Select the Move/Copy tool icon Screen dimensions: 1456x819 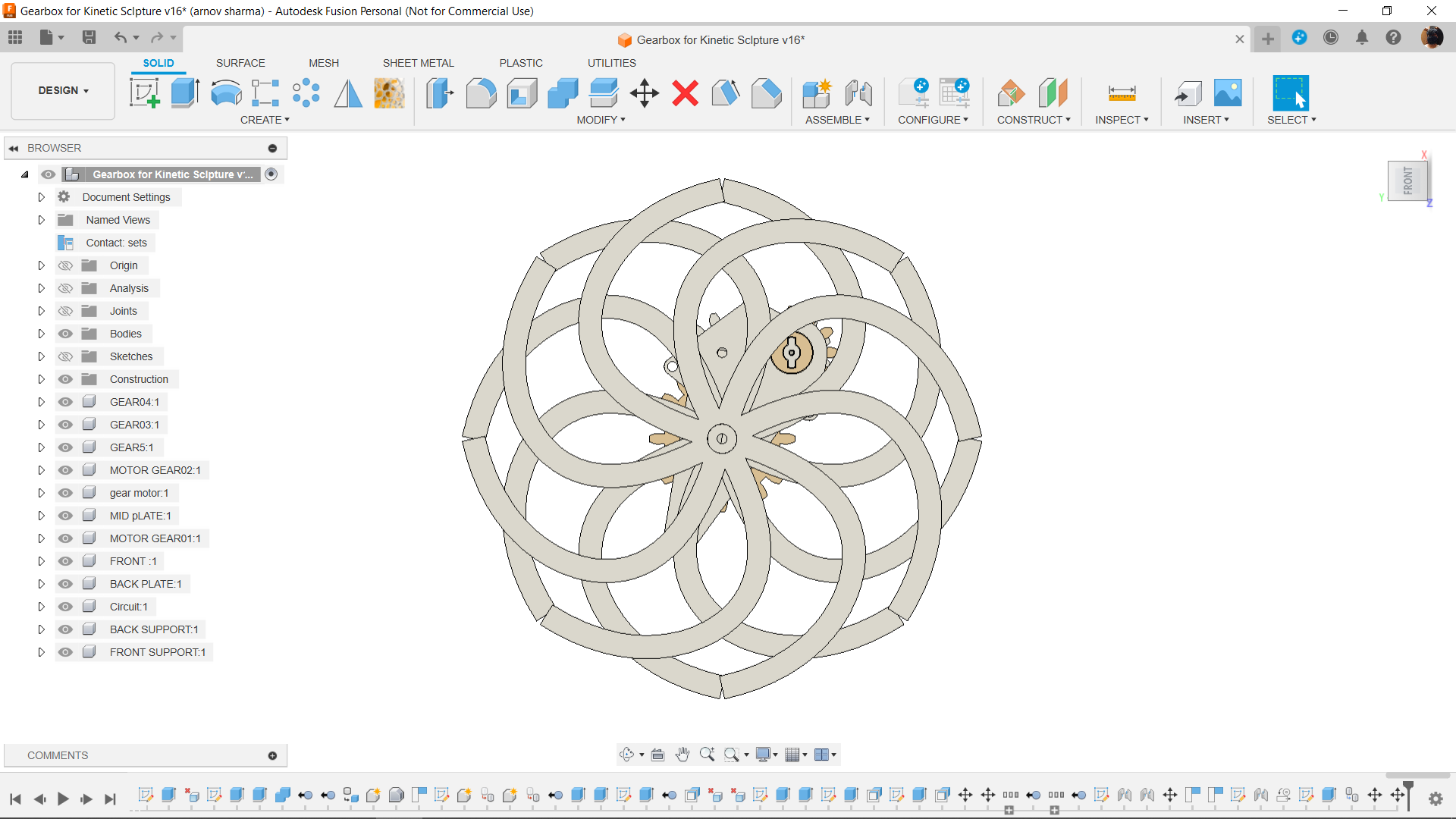[644, 93]
